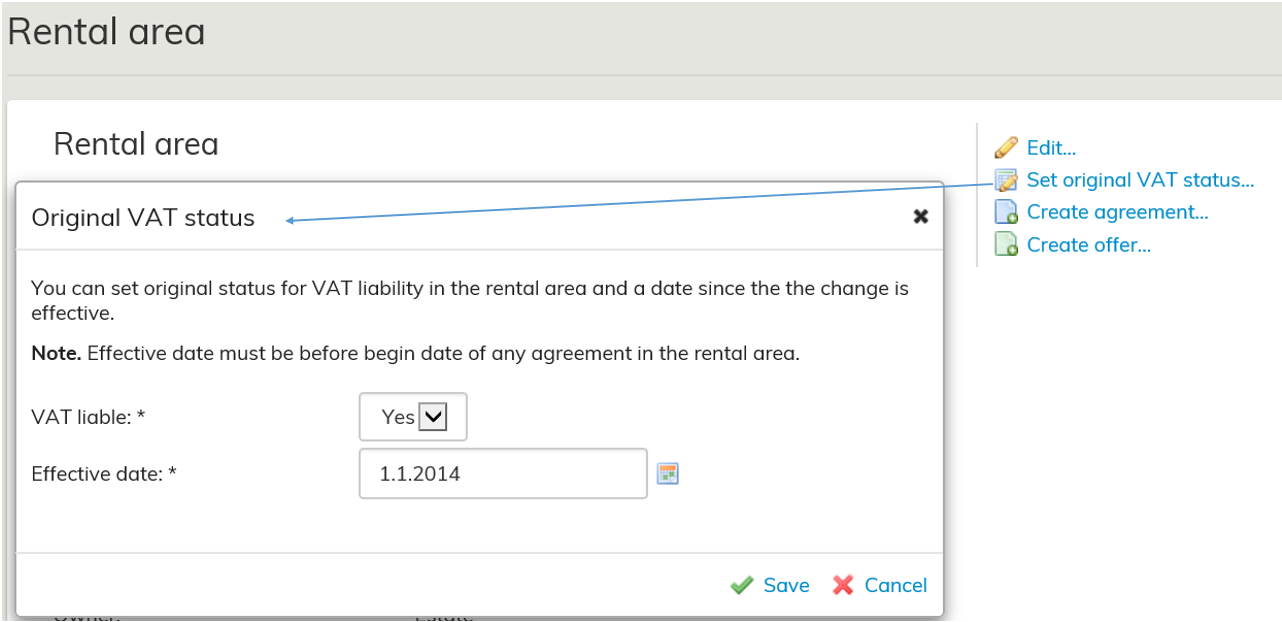The image size is (1282, 622).
Task: Click the arrow on VAT liable combo box
Action: point(432,417)
